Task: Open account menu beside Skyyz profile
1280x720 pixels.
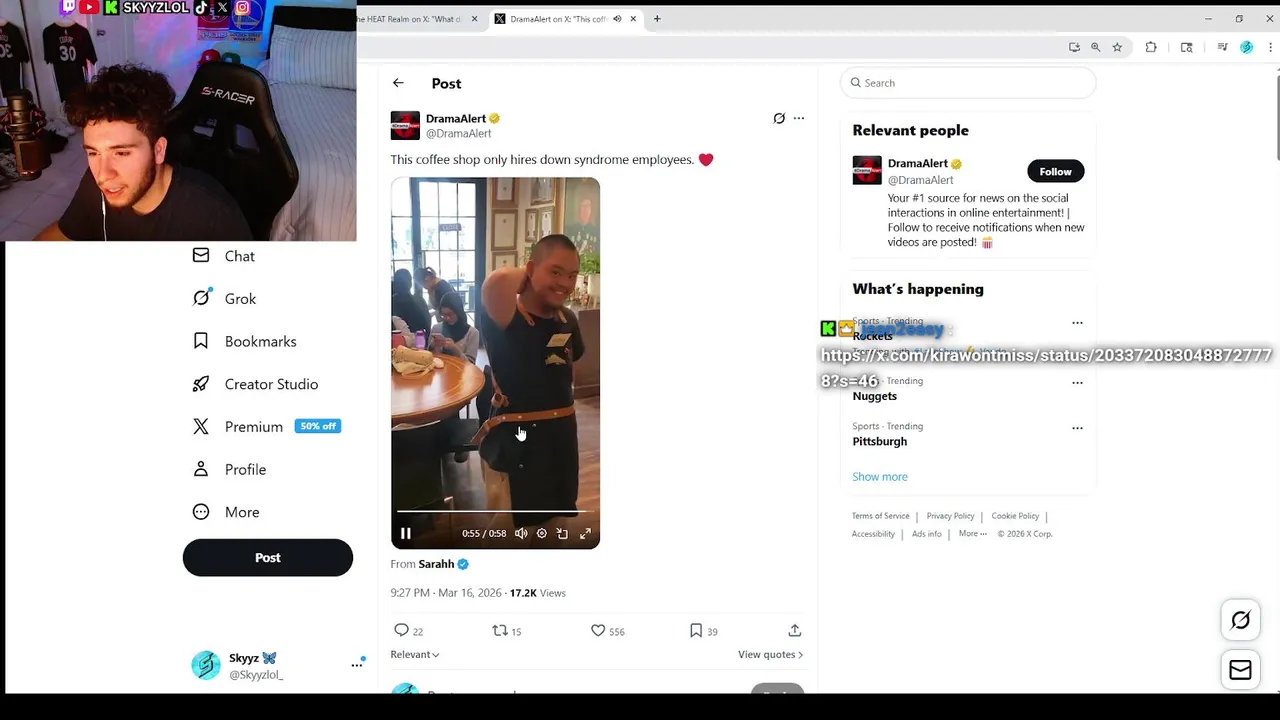Action: (x=357, y=664)
